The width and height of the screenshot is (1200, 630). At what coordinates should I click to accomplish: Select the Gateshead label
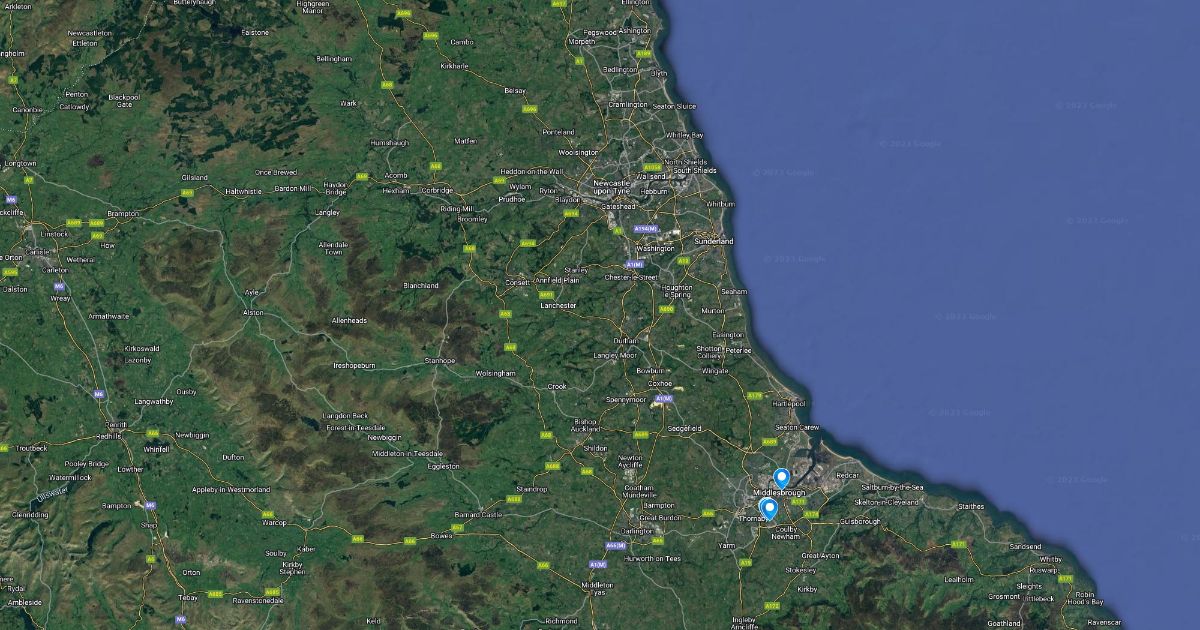[619, 206]
